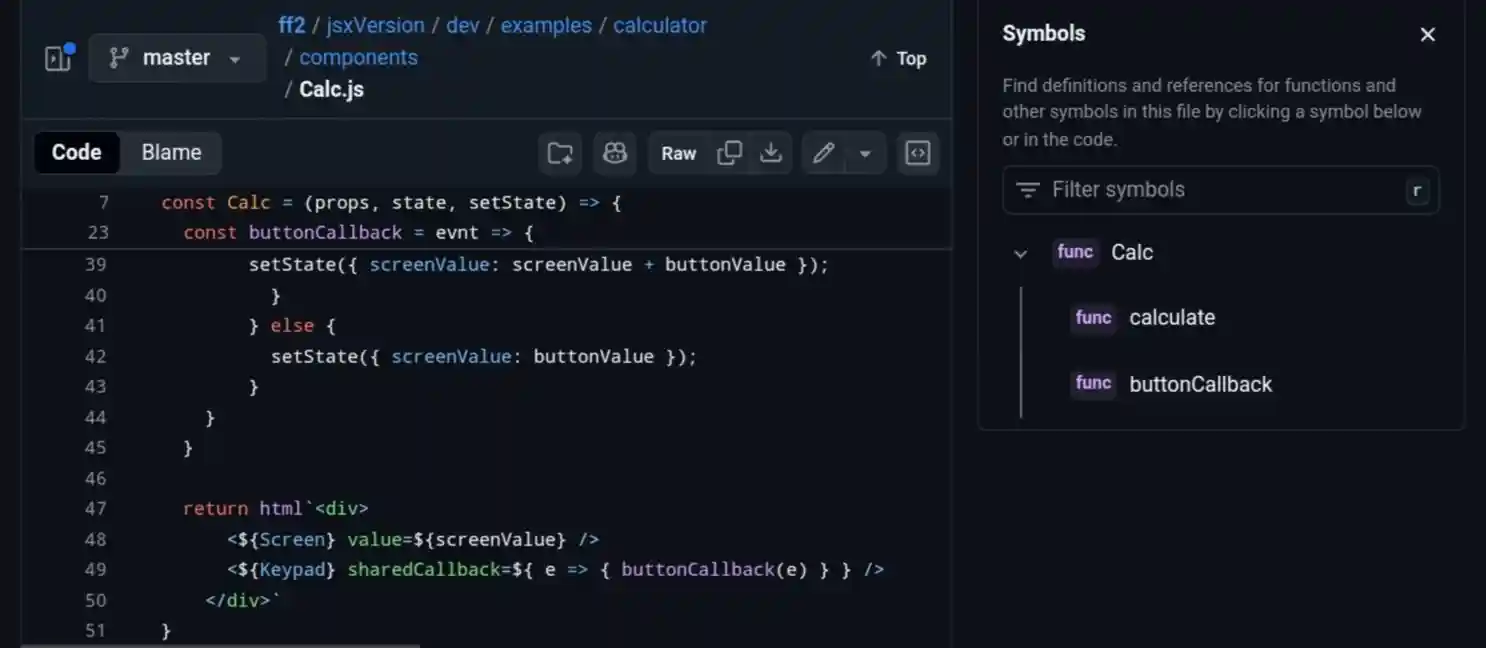Screen dimensions: 1486x648
Task: Download the Calc.js raw file
Action: (x=770, y=153)
